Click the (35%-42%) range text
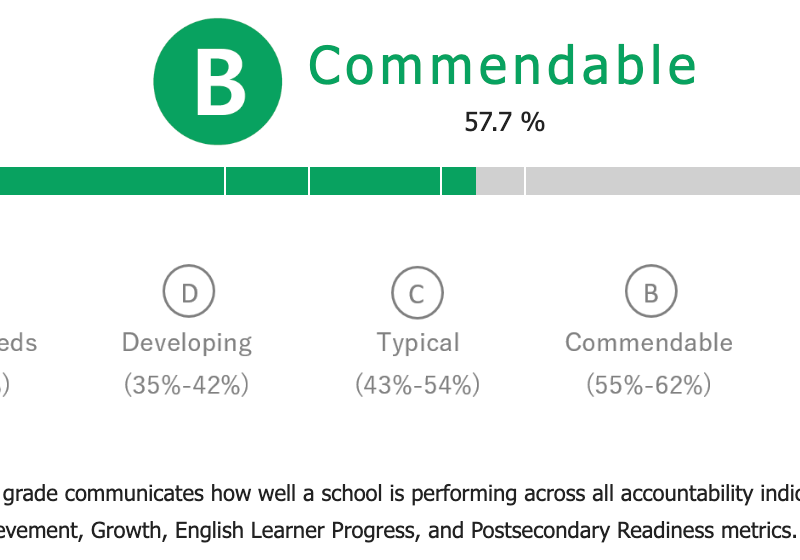Screen dimensions: 800x560 click(186, 385)
